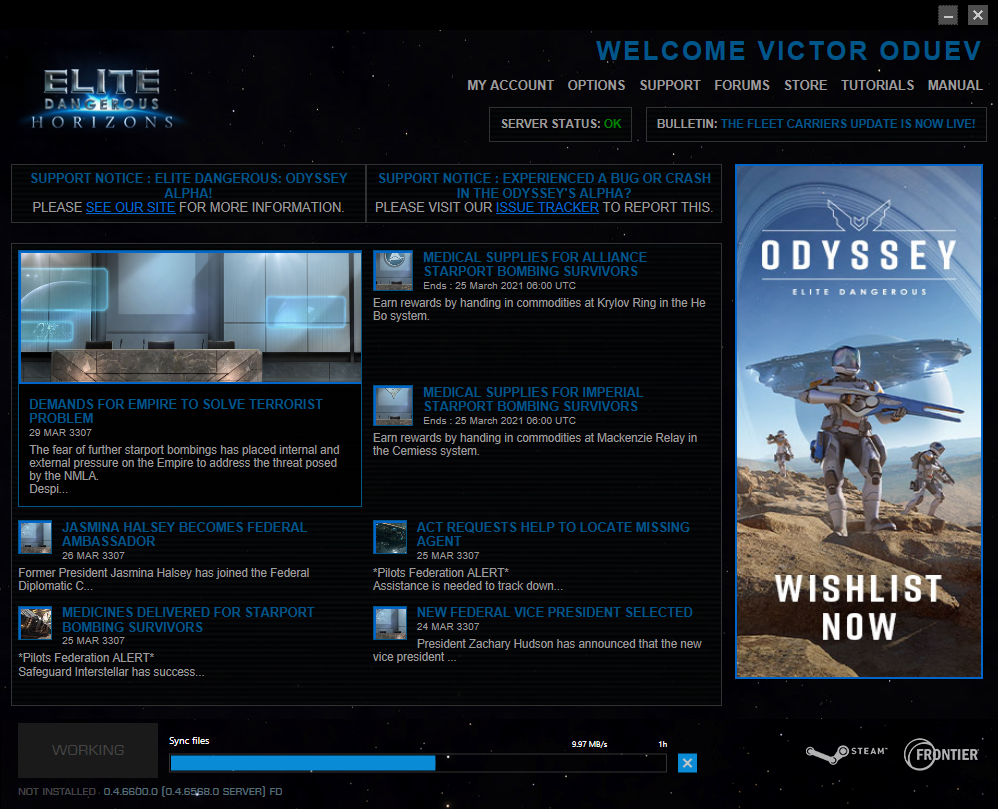
Task: Click the featured news image of the Empire
Action: click(x=190, y=317)
